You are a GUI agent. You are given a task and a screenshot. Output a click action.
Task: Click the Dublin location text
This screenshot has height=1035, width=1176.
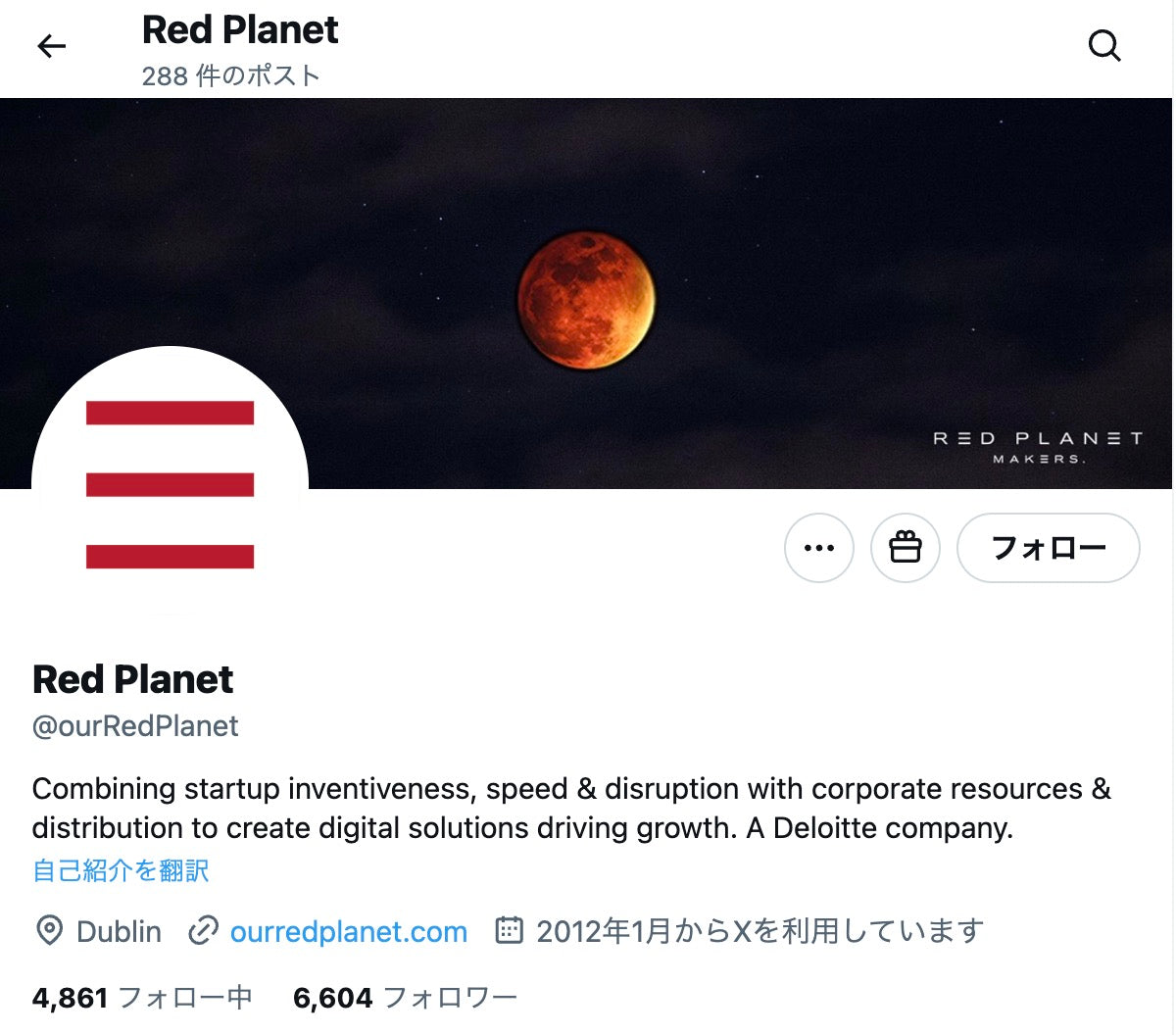click(119, 931)
